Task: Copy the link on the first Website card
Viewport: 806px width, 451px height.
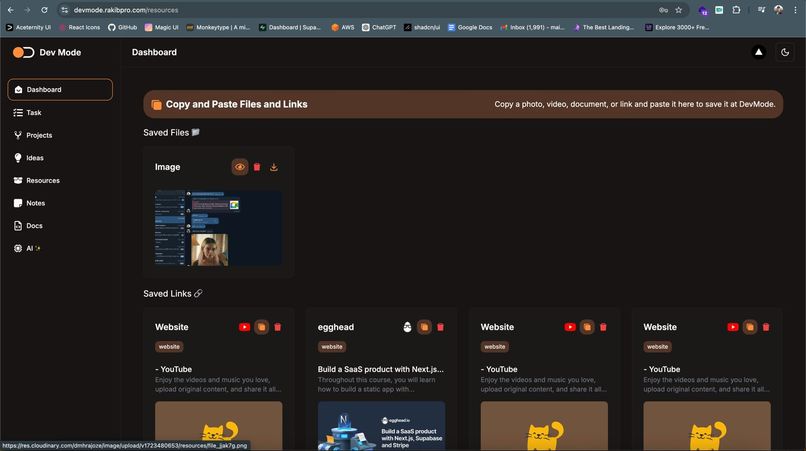Action: (x=262, y=327)
